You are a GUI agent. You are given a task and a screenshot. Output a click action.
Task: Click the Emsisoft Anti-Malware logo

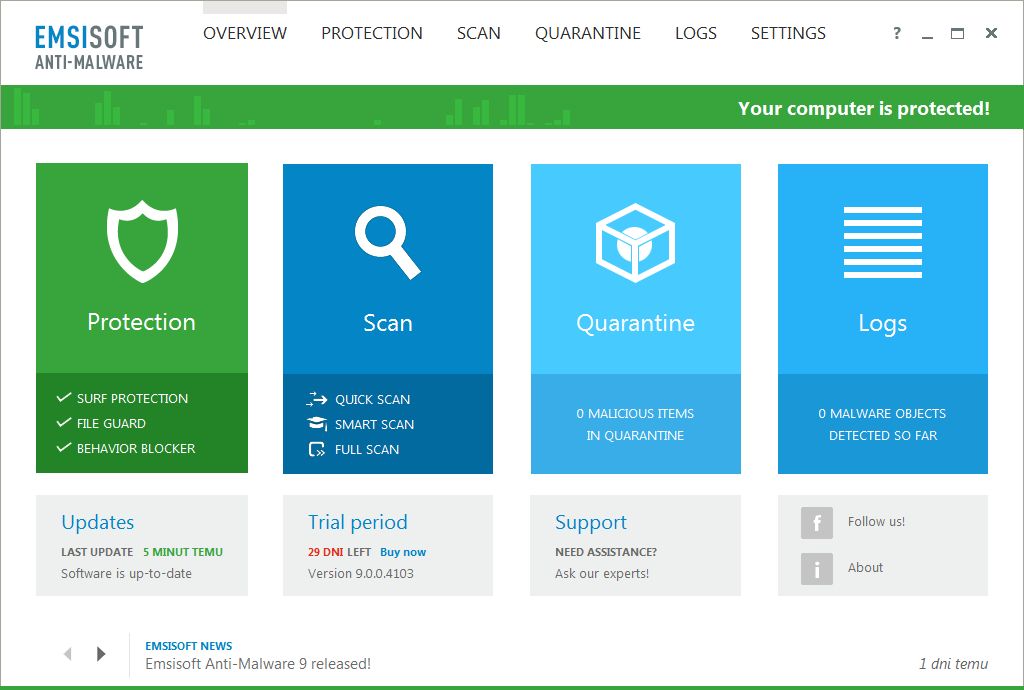pos(89,48)
